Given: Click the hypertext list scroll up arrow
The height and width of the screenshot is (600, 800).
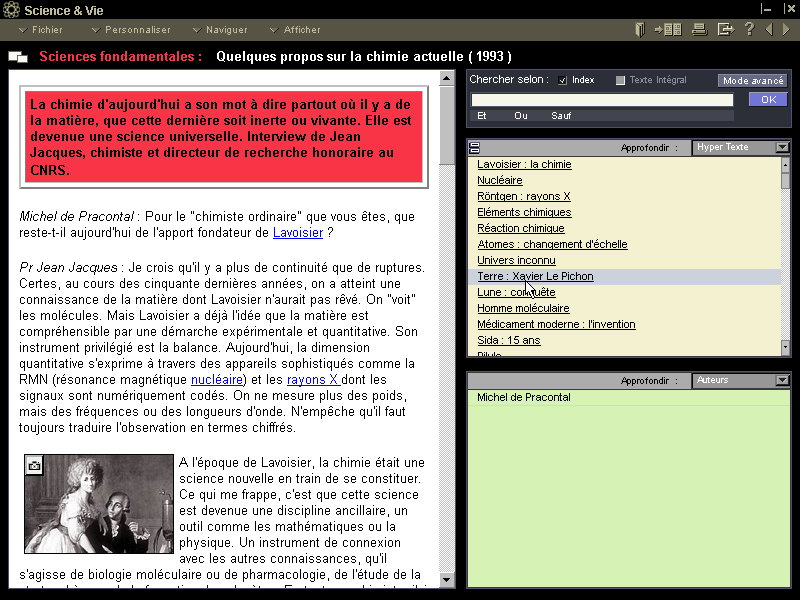Looking at the screenshot, I should 785,164.
